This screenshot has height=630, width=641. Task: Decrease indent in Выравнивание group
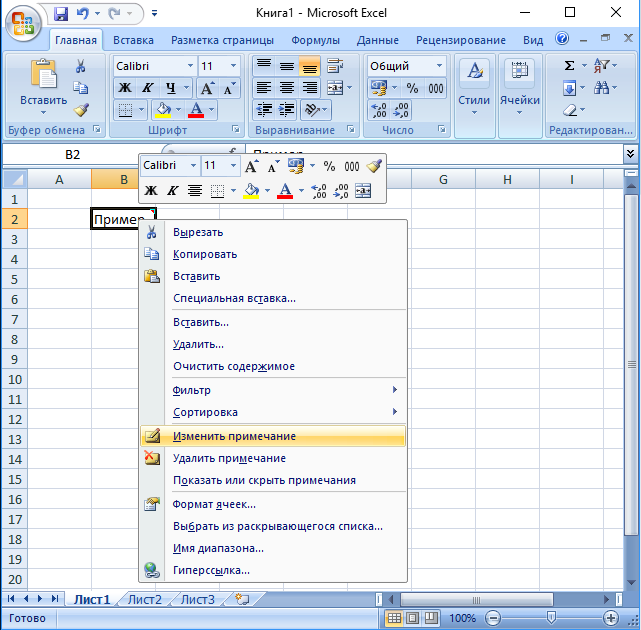(x=264, y=110)
